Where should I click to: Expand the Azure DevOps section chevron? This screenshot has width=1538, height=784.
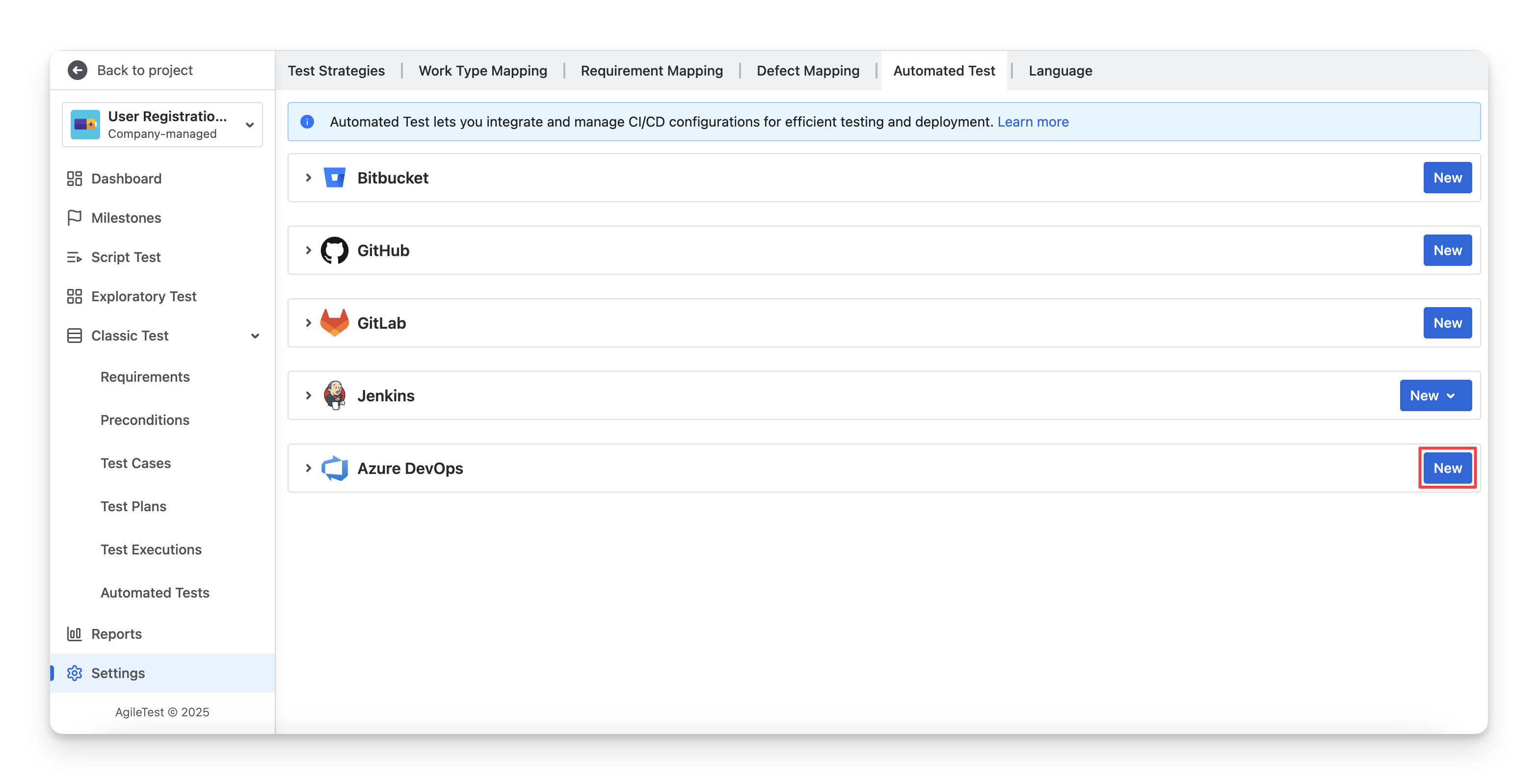(x=308, y=468)
